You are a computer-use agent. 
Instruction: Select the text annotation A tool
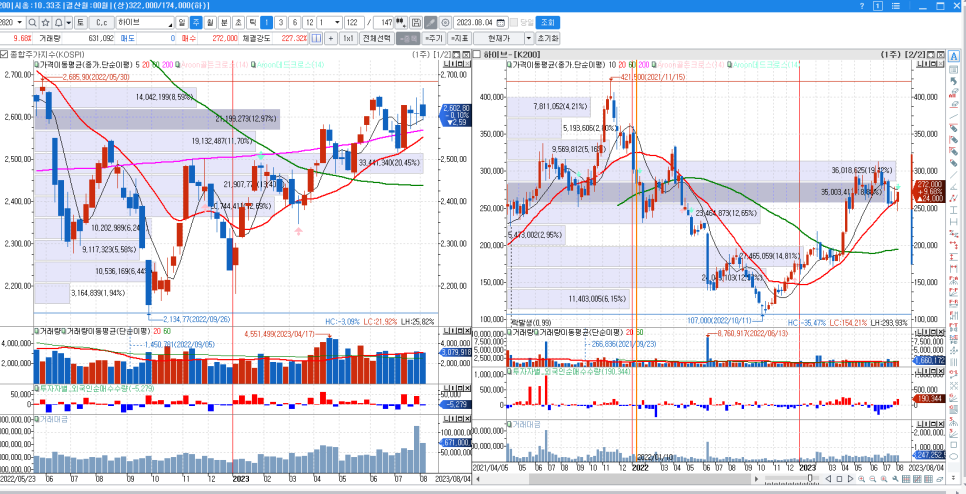tap(954, 57)
